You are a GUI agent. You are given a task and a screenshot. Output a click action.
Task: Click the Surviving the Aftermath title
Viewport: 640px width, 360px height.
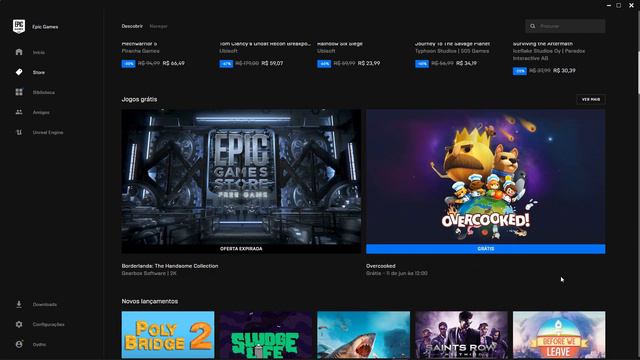point(543,44)
